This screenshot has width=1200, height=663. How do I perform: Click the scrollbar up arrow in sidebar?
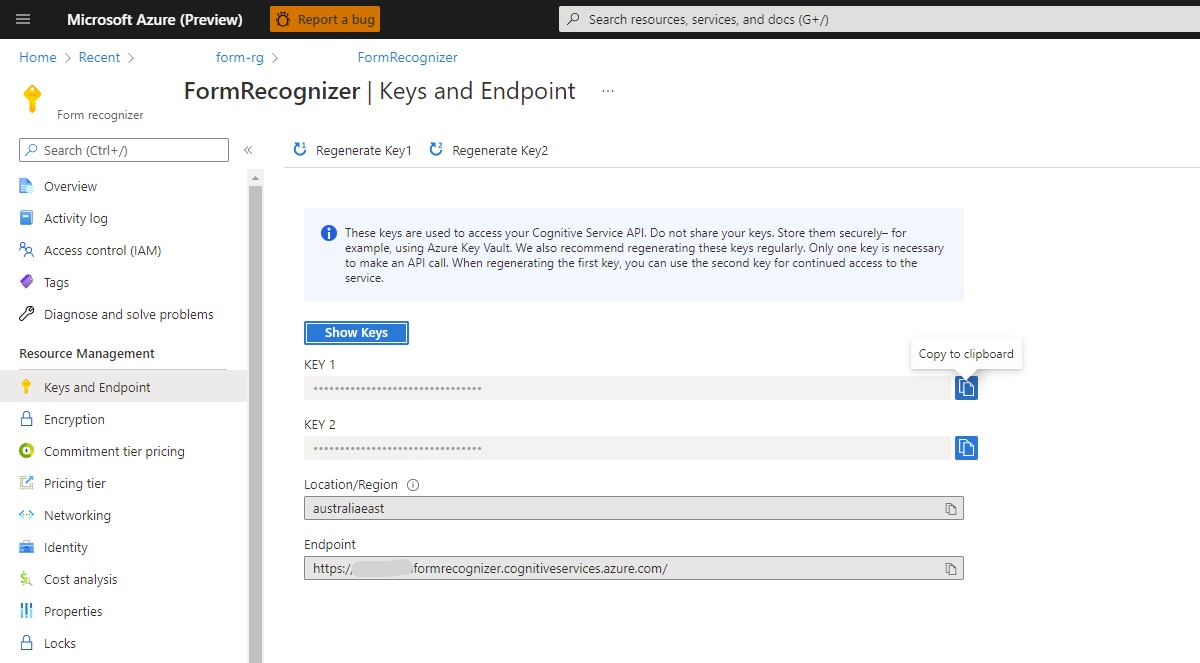255,177
